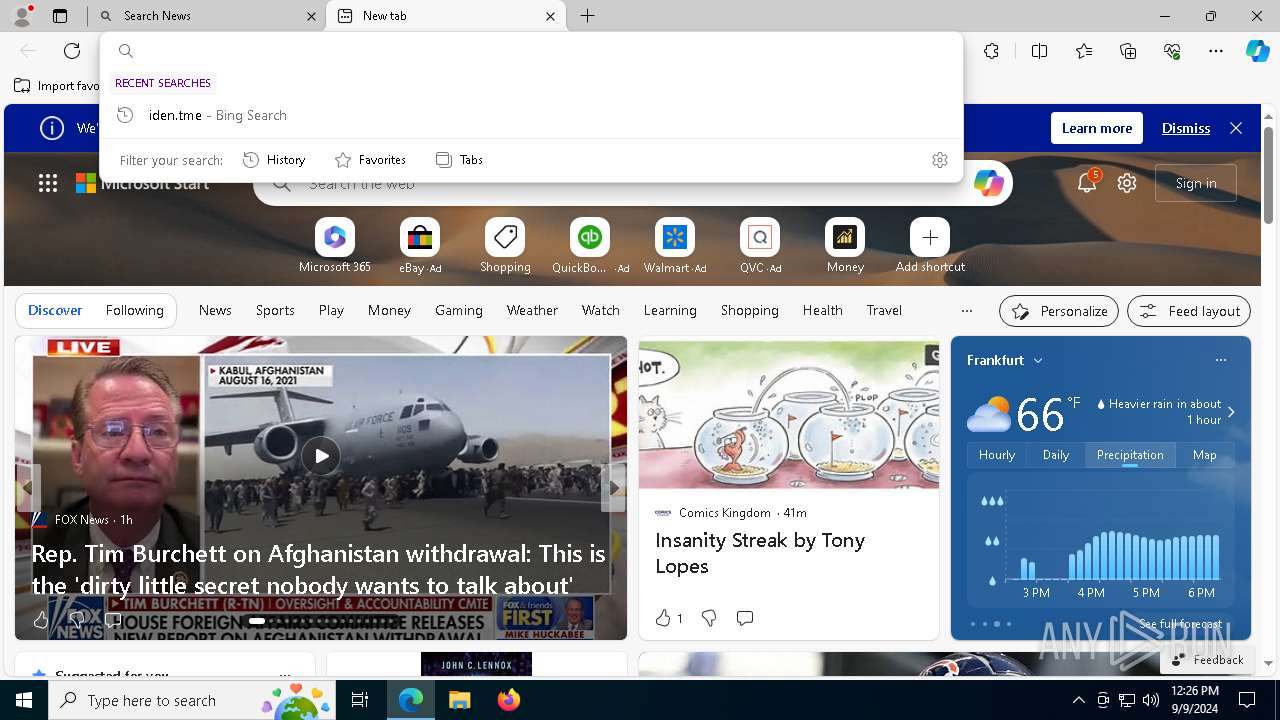This screenshot has height=720, width=1280.
Task: Click the browser profile avatar icon
Action: 21,16
